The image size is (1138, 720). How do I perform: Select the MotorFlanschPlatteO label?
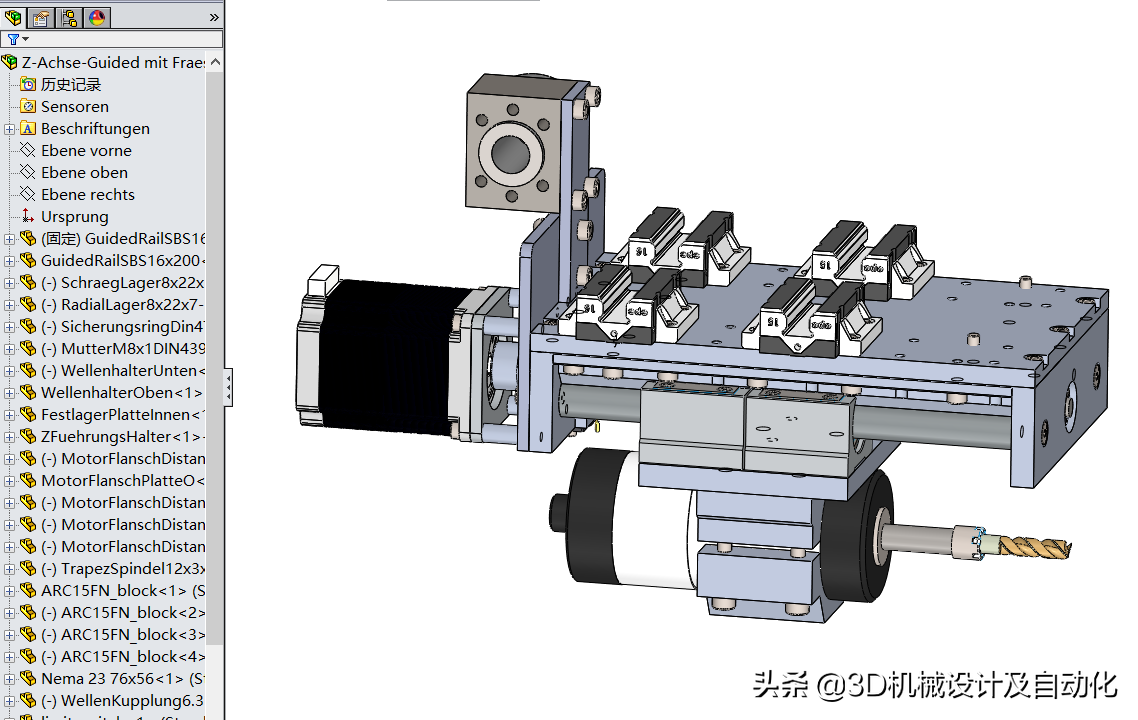click(x=123, y=480)
